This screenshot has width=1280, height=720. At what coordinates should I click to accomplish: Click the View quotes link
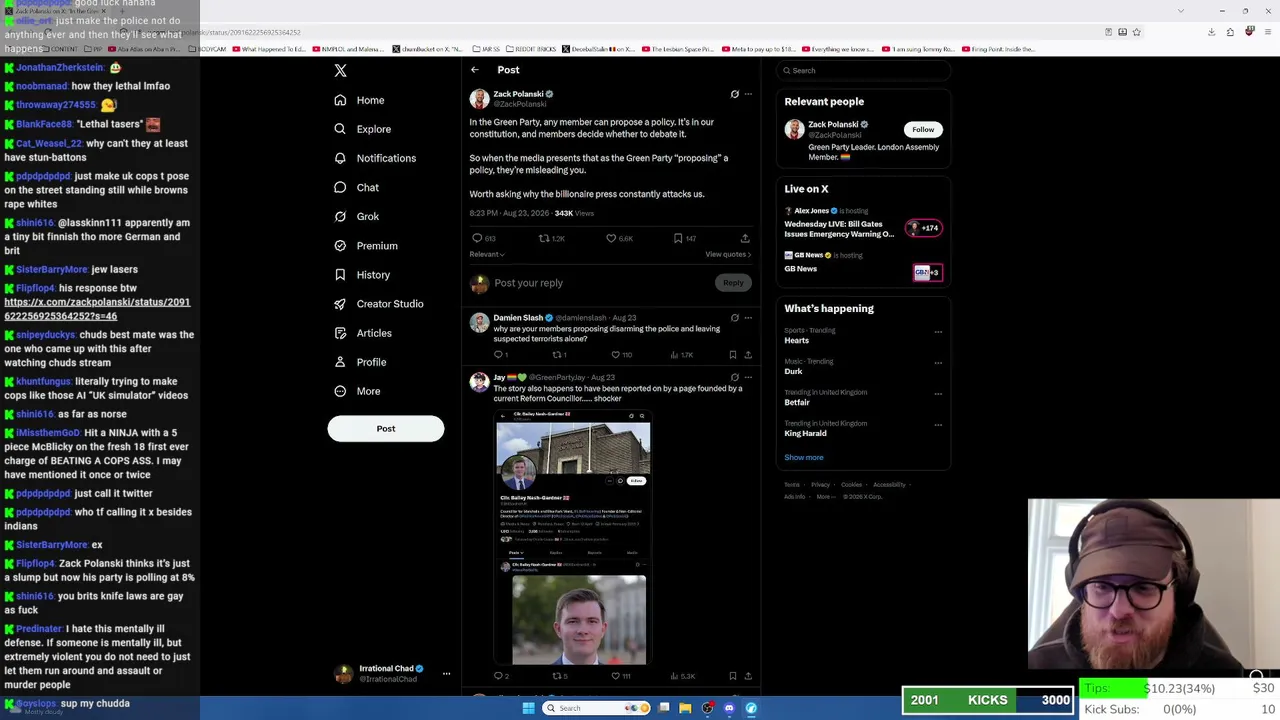tap(728, 254)
